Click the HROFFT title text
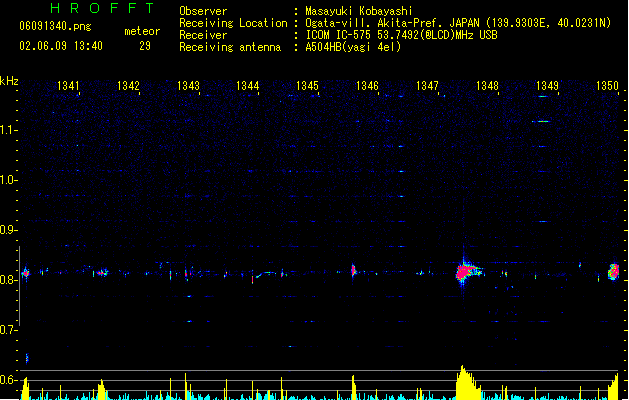Viewport: 629px width, 400px height. (x=102, y=8)
